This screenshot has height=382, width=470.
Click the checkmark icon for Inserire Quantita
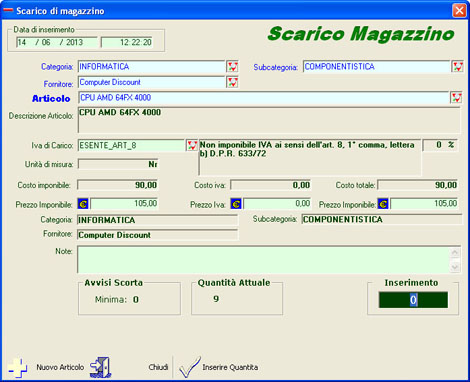(x=189, y=367)
